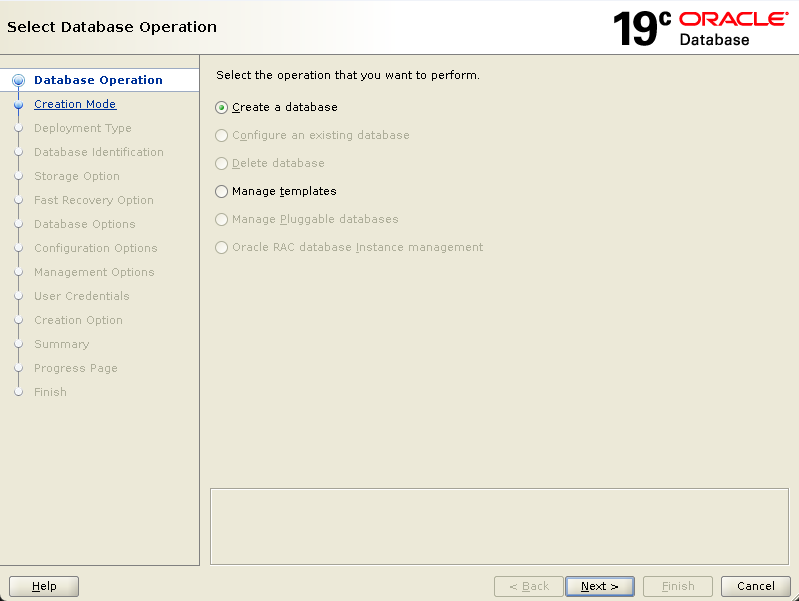Click the Fast Recovery Option step
The height and width of the screenshot is (601, 799).
(x=94, y=200)
